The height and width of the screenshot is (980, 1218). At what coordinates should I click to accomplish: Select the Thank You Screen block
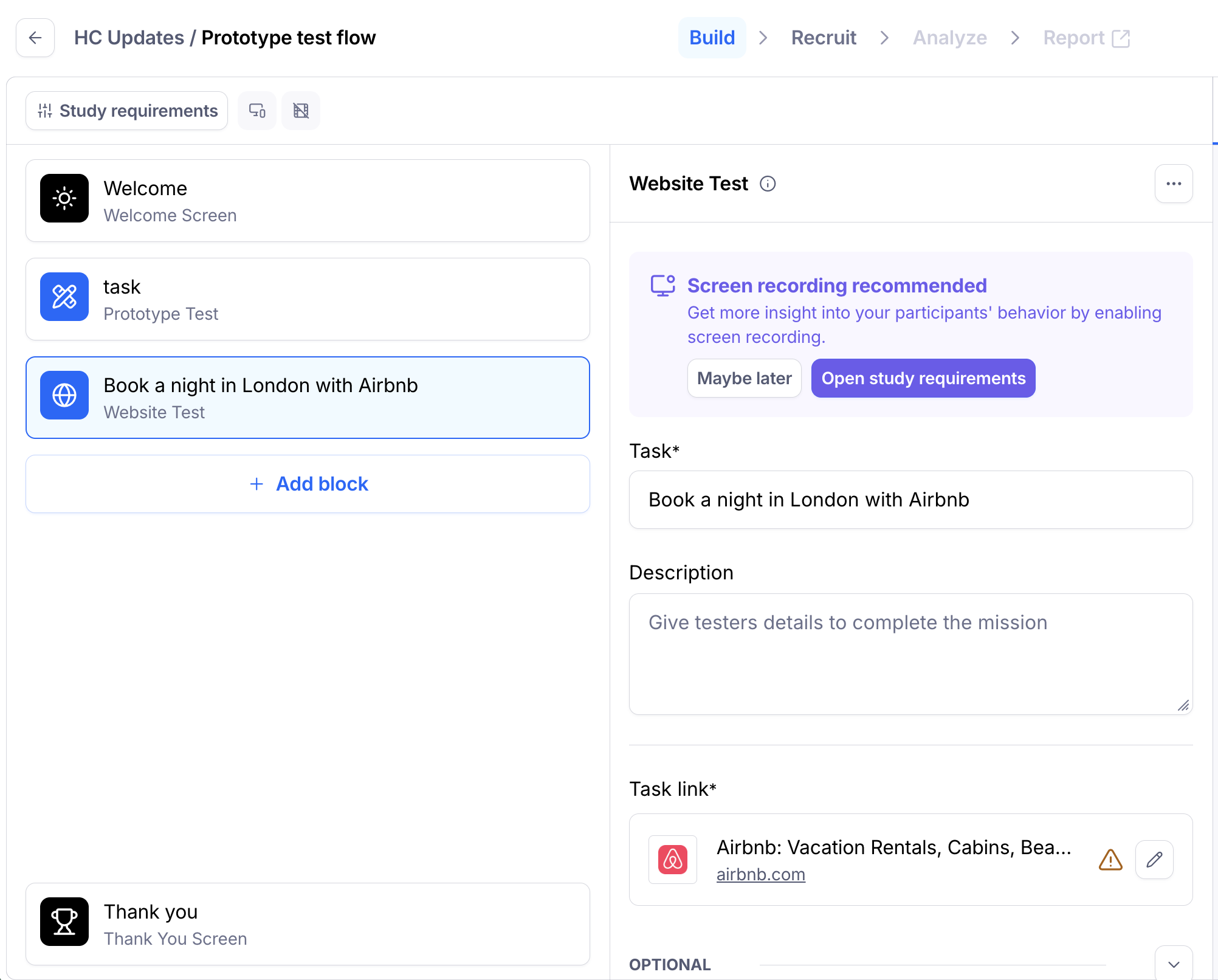pos(308,924)
